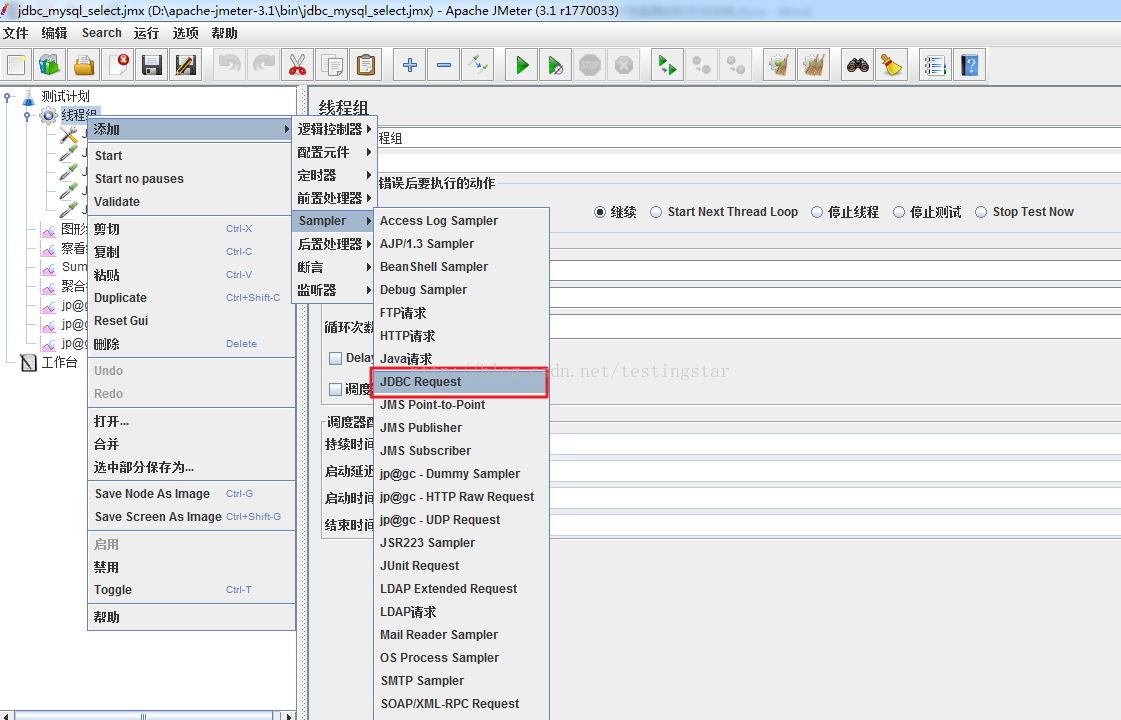Expand the 添加 submenu
This screenshot has height=720, width=1121.
point(191,129)
